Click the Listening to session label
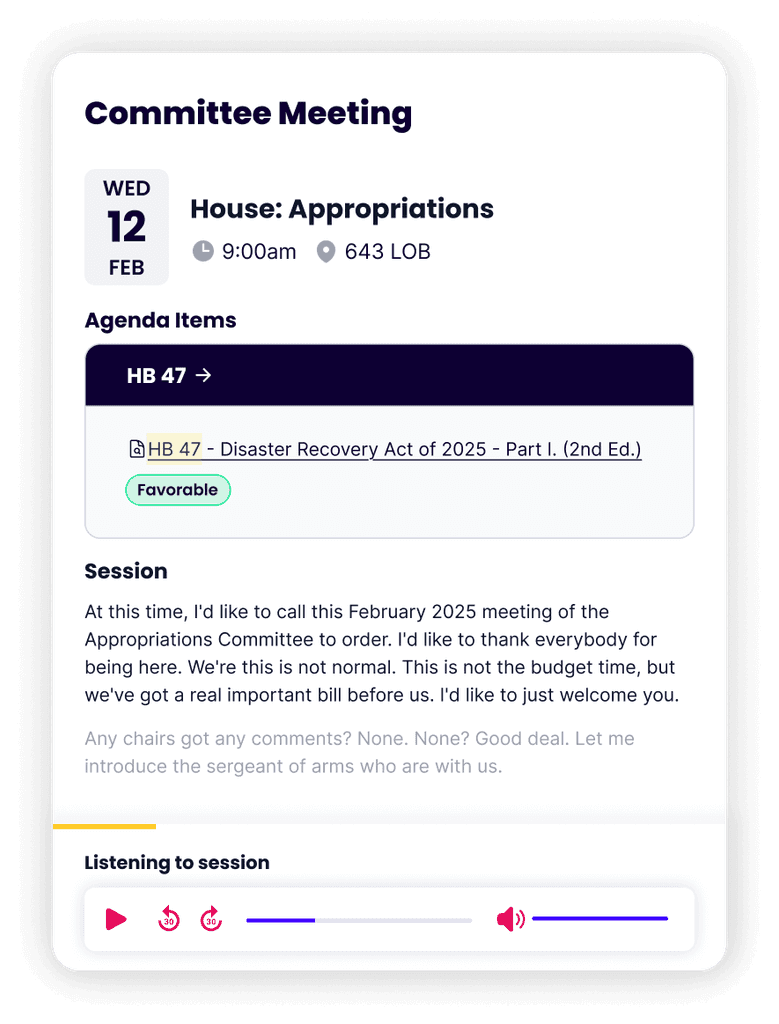The width and height of the screenshot is (779, 1024). (176, 862)
